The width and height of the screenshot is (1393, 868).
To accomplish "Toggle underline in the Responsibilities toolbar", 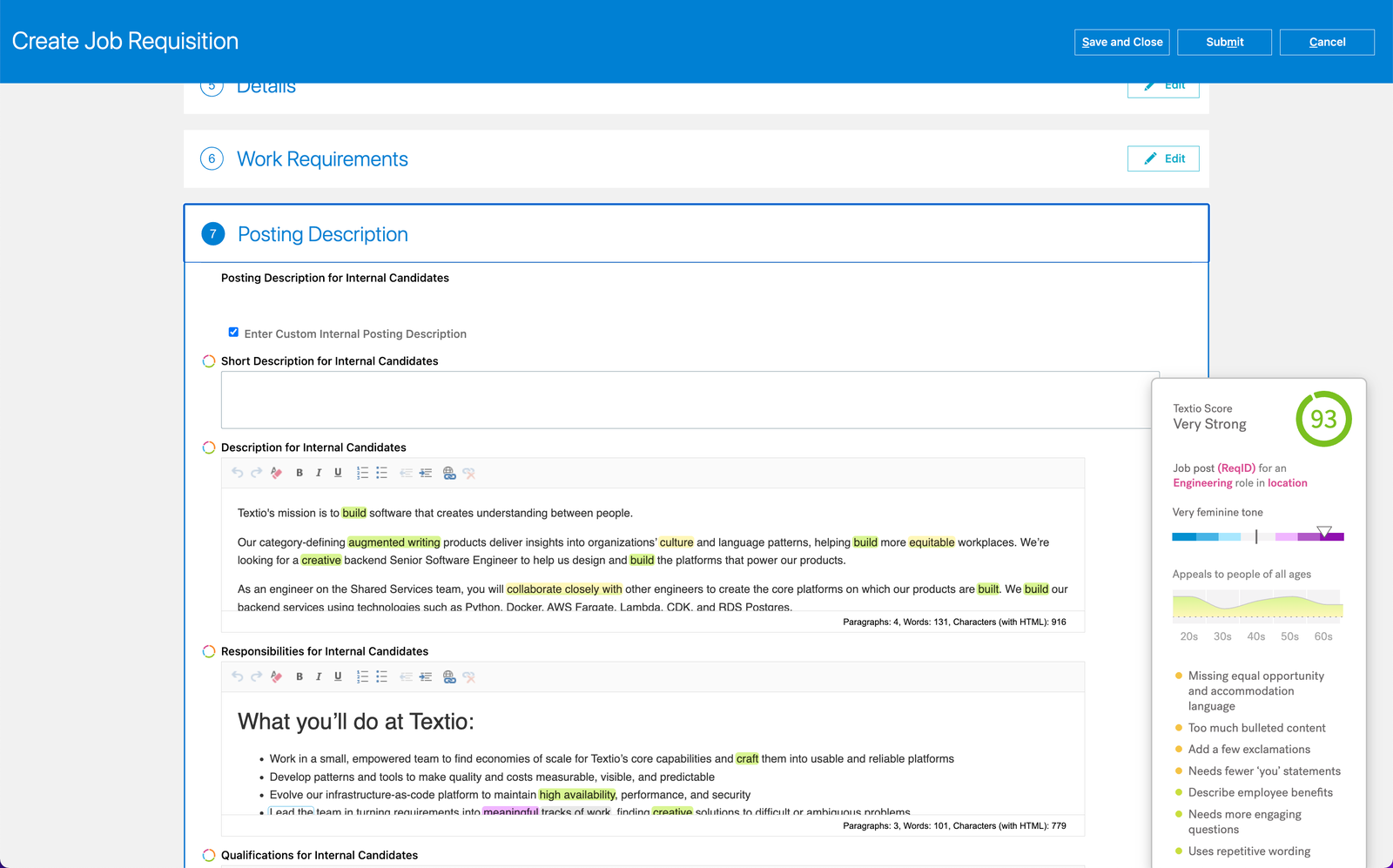I will point(338,676).
